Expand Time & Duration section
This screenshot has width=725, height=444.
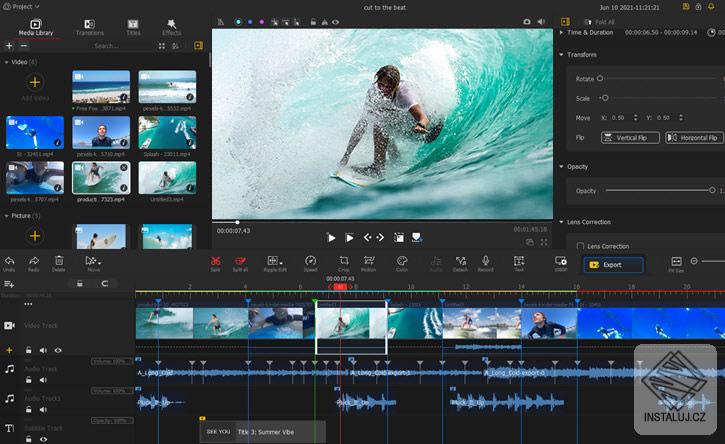(x=561, y=32)
